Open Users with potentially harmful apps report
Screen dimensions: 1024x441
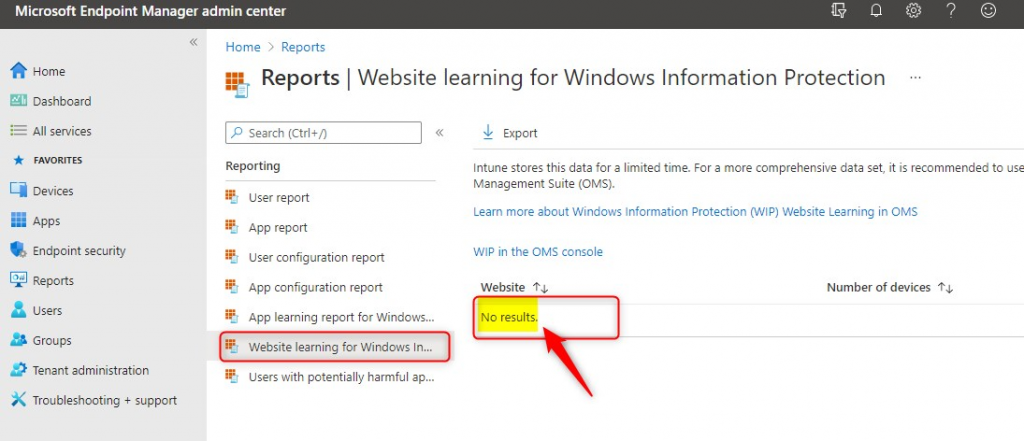[341, 377]
